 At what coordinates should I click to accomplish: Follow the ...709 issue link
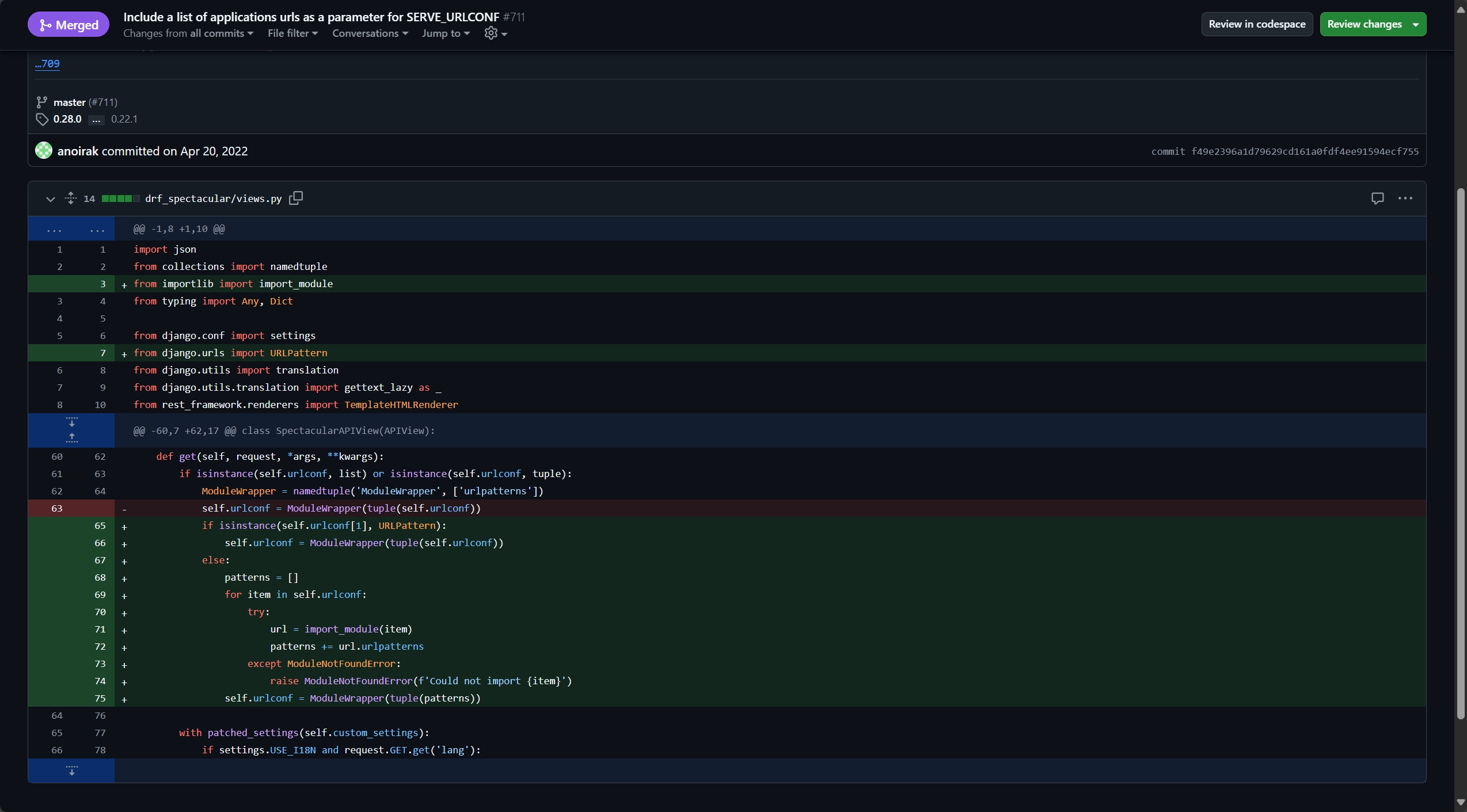(47, 64)
